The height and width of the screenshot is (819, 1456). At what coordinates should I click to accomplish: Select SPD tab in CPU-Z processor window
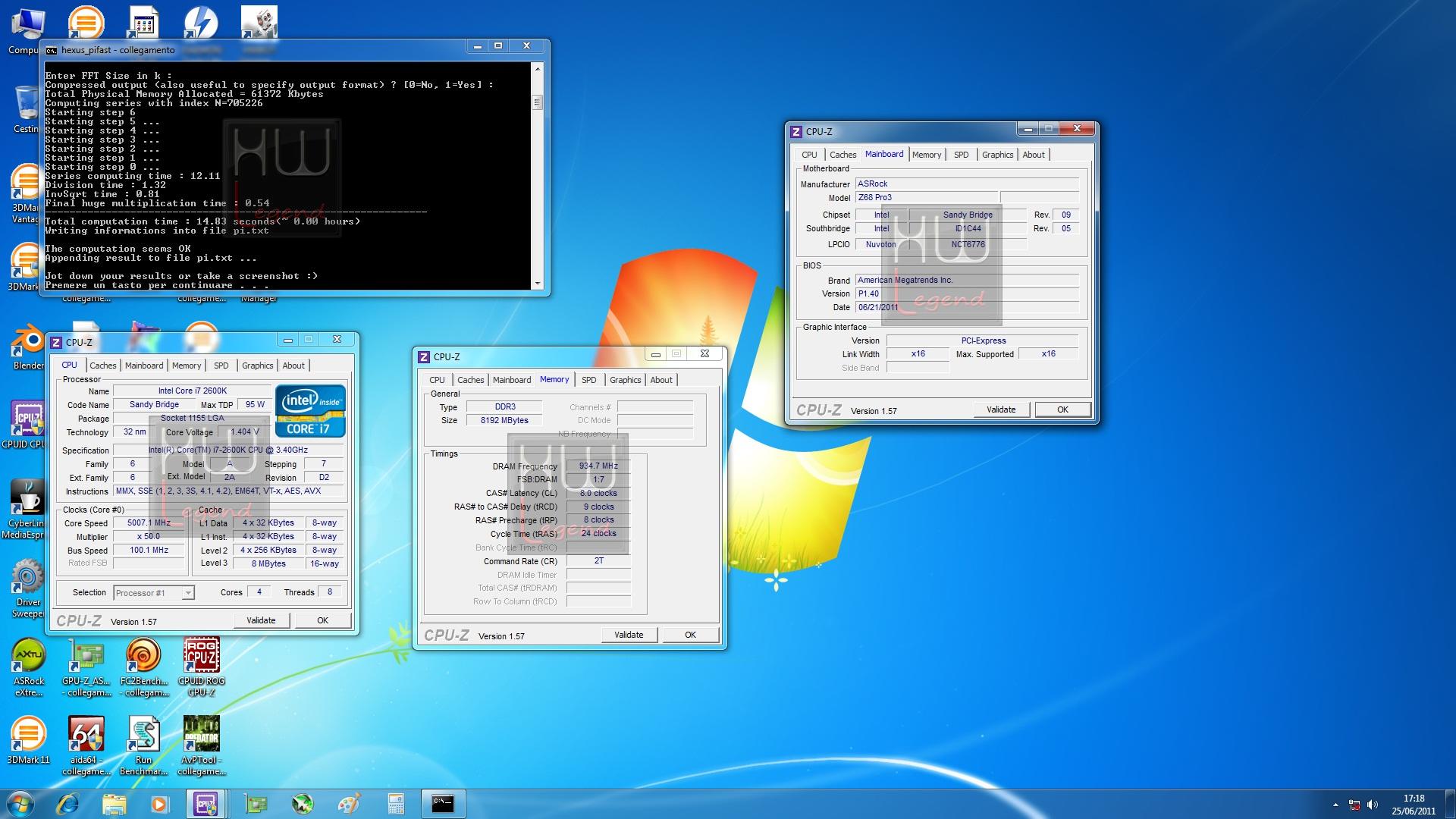221,366
